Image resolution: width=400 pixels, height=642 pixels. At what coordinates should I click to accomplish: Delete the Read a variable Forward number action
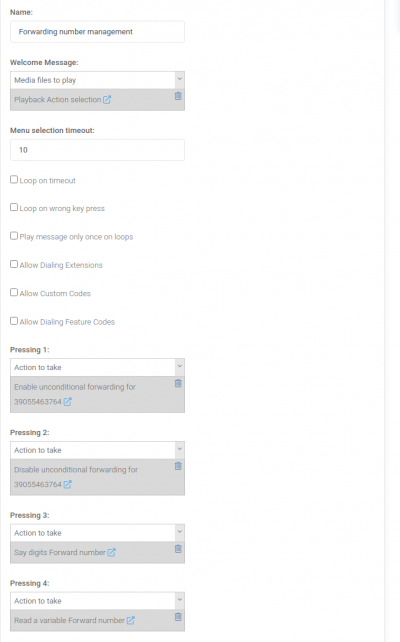click(178, 617)
